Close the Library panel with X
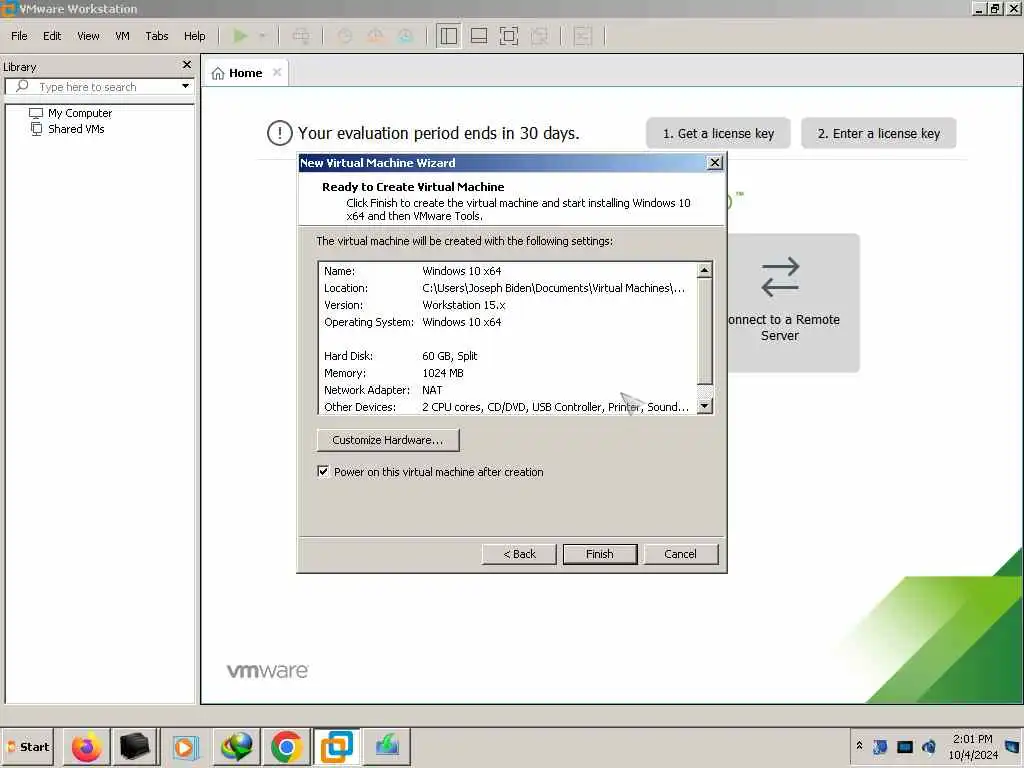Image resolution: width=1024 pixels, height=768 pixels. pos(187,65)
